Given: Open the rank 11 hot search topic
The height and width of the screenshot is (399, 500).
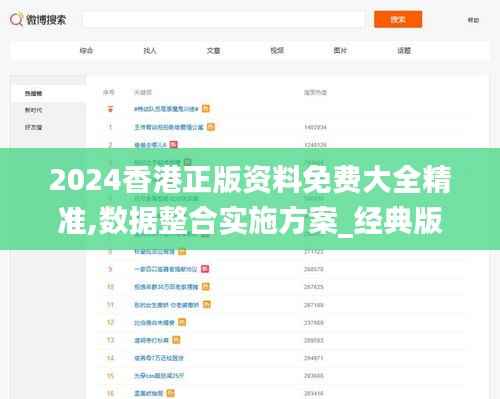Looking at the screenshot, I should tap(167, 305).
